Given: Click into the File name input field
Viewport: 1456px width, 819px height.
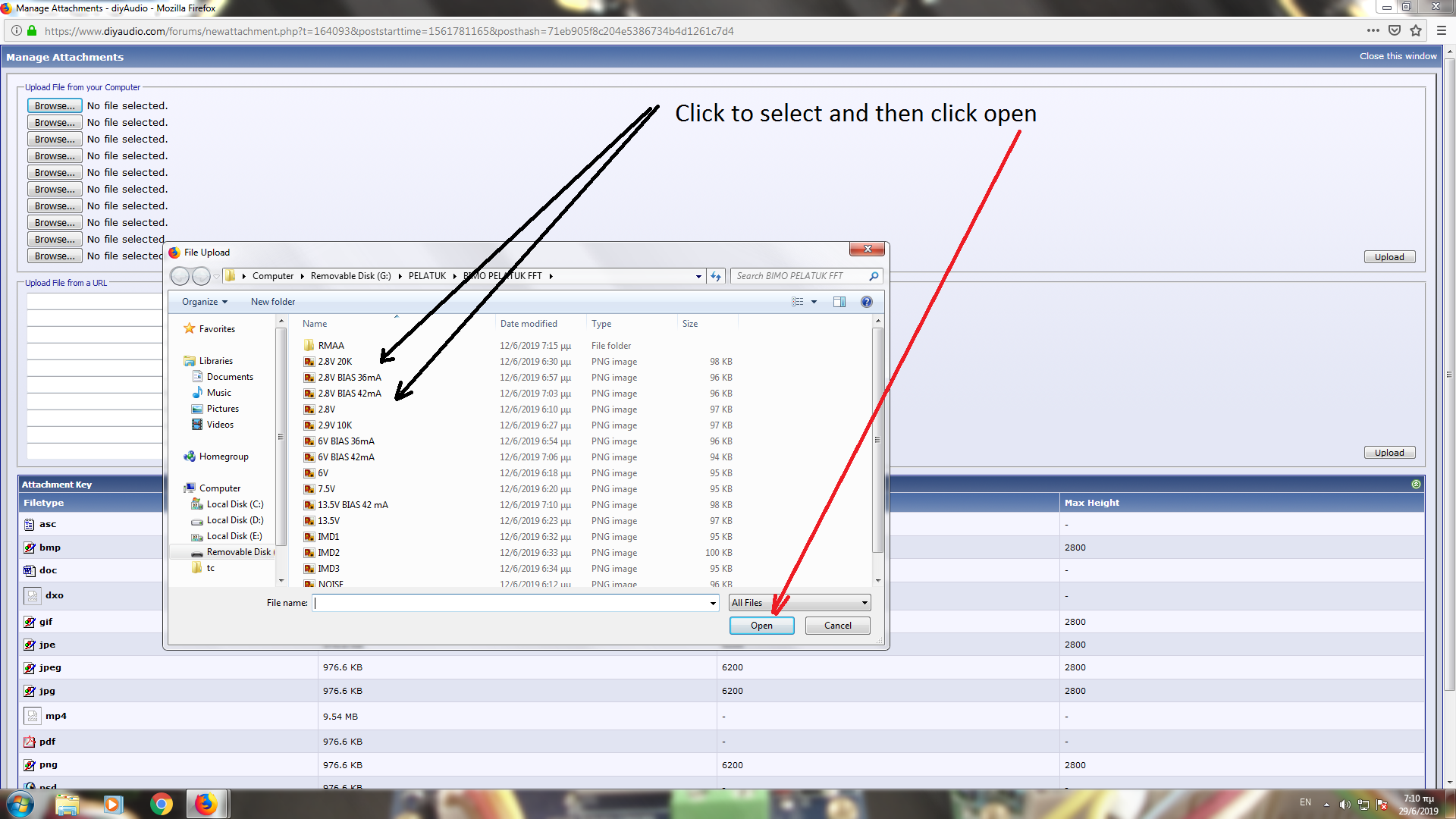Looking at the screenshot, I should pyautogui.click(x=510, y=603).
